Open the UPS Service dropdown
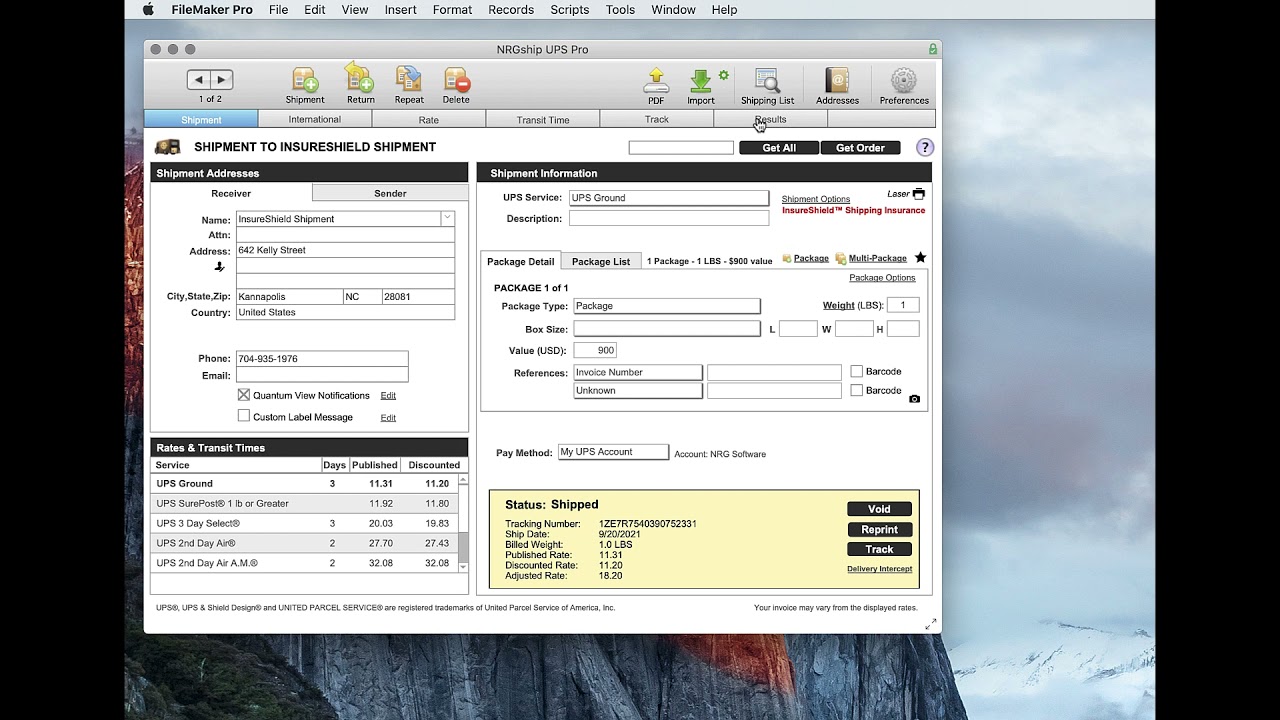Image resolution: width=1280 pixels, height=720 pixels. [x=668, y=198]
